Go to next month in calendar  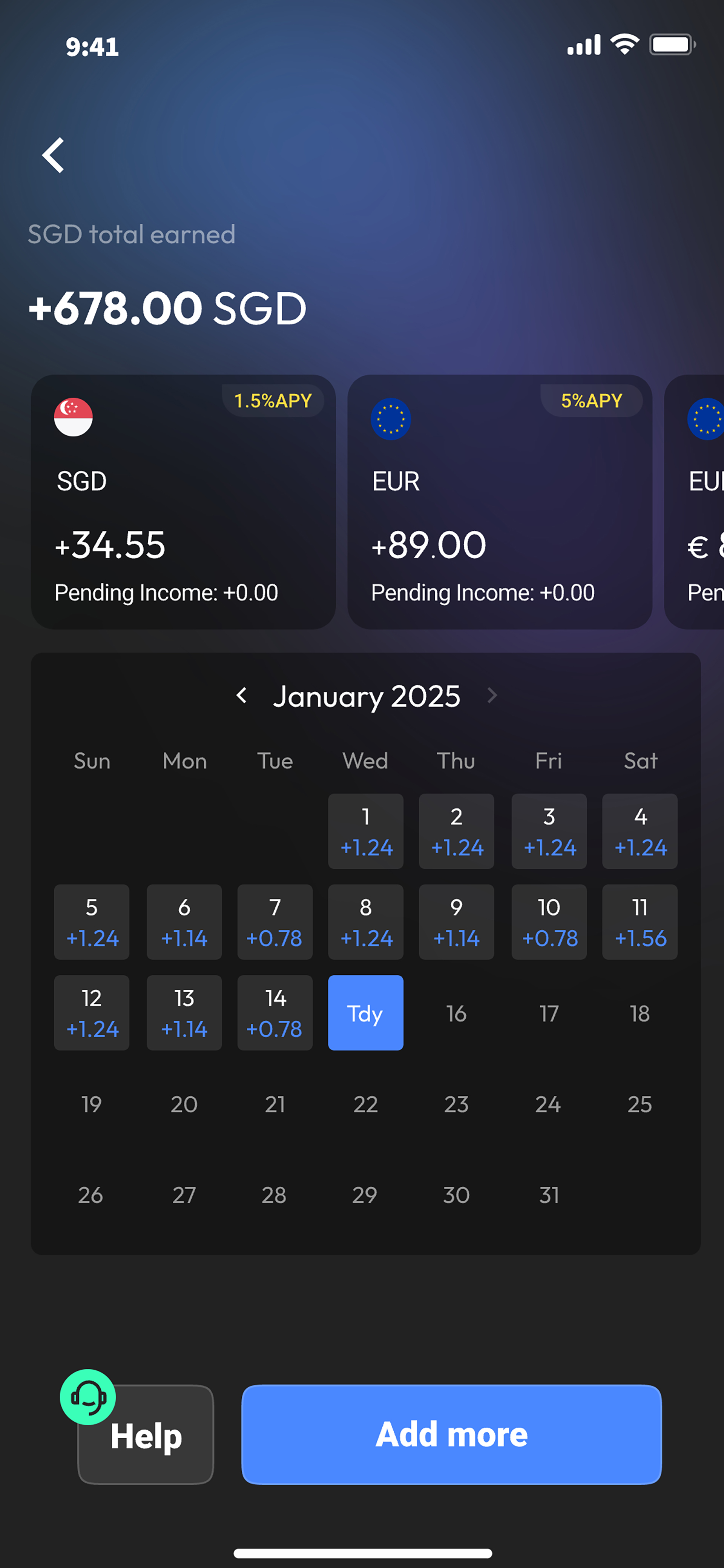492,695
